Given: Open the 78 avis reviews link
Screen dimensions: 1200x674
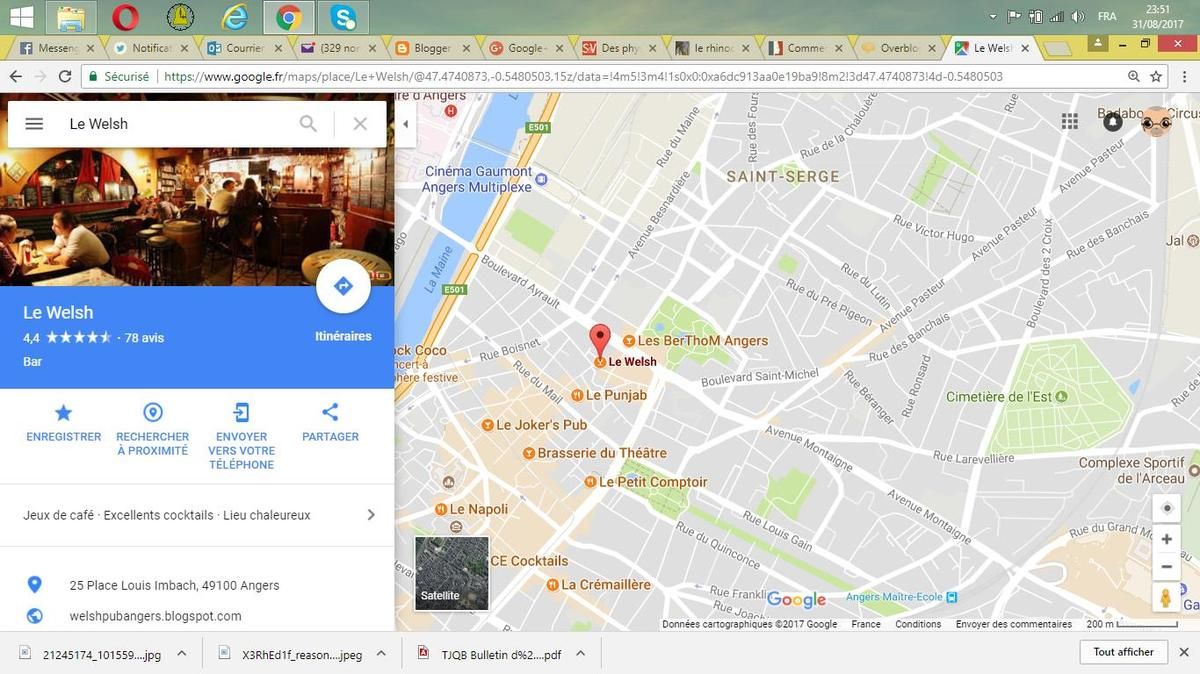Looking at the screenshot, I should (144, 338).
